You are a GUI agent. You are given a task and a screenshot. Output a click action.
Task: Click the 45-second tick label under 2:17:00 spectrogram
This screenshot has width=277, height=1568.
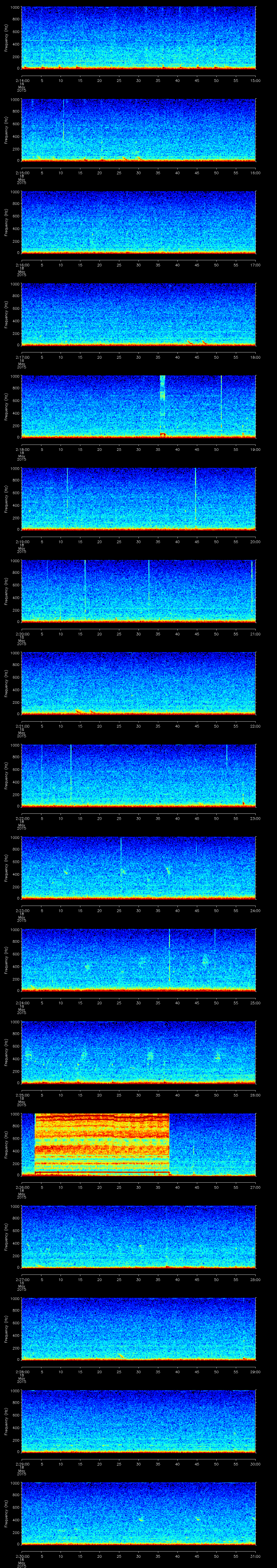click(197, 357)
